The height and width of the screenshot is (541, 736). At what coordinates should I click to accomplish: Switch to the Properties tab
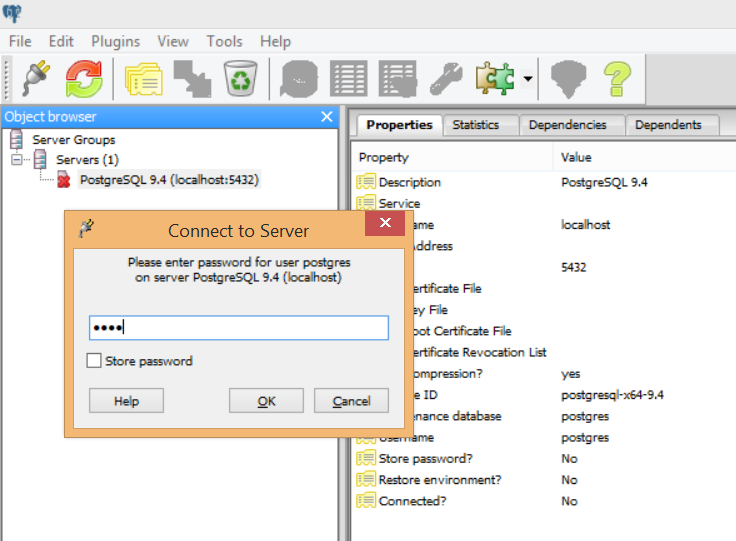[x=399, y=125]
